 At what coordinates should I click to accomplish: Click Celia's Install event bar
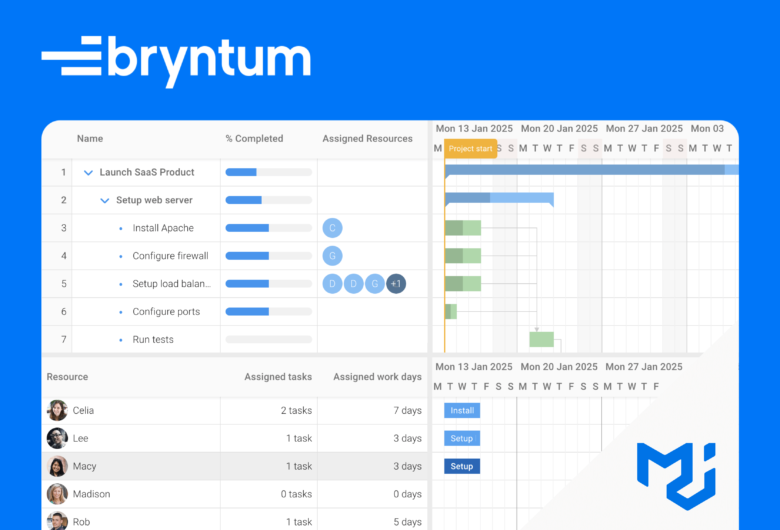[x=462, y=411]
